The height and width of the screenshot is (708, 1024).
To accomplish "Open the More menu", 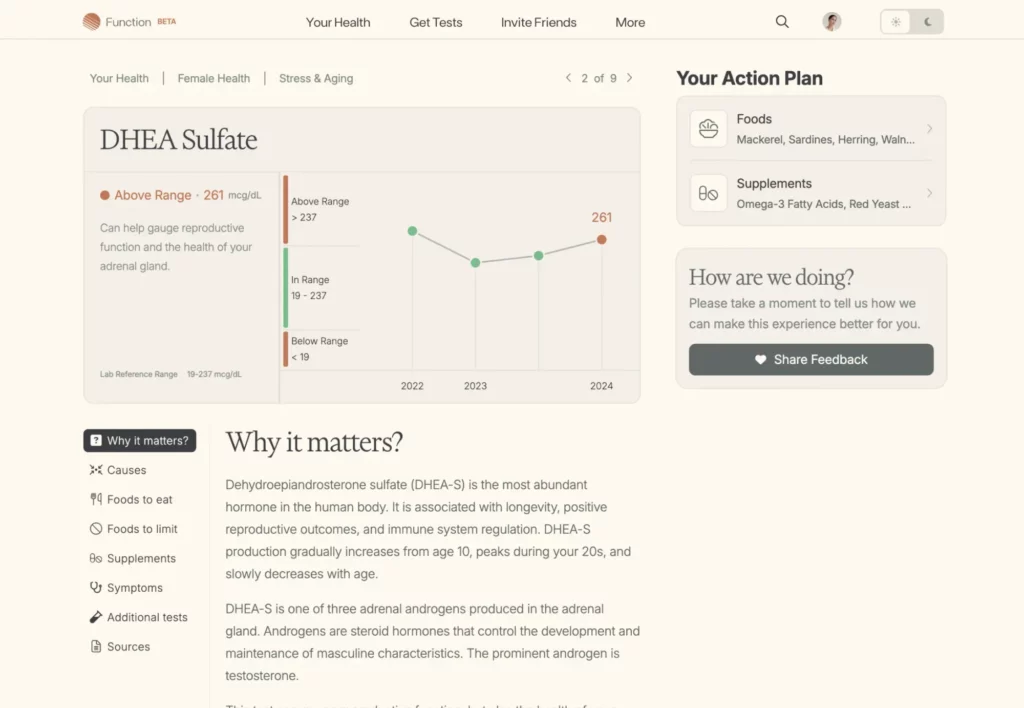I will [630, 22].
